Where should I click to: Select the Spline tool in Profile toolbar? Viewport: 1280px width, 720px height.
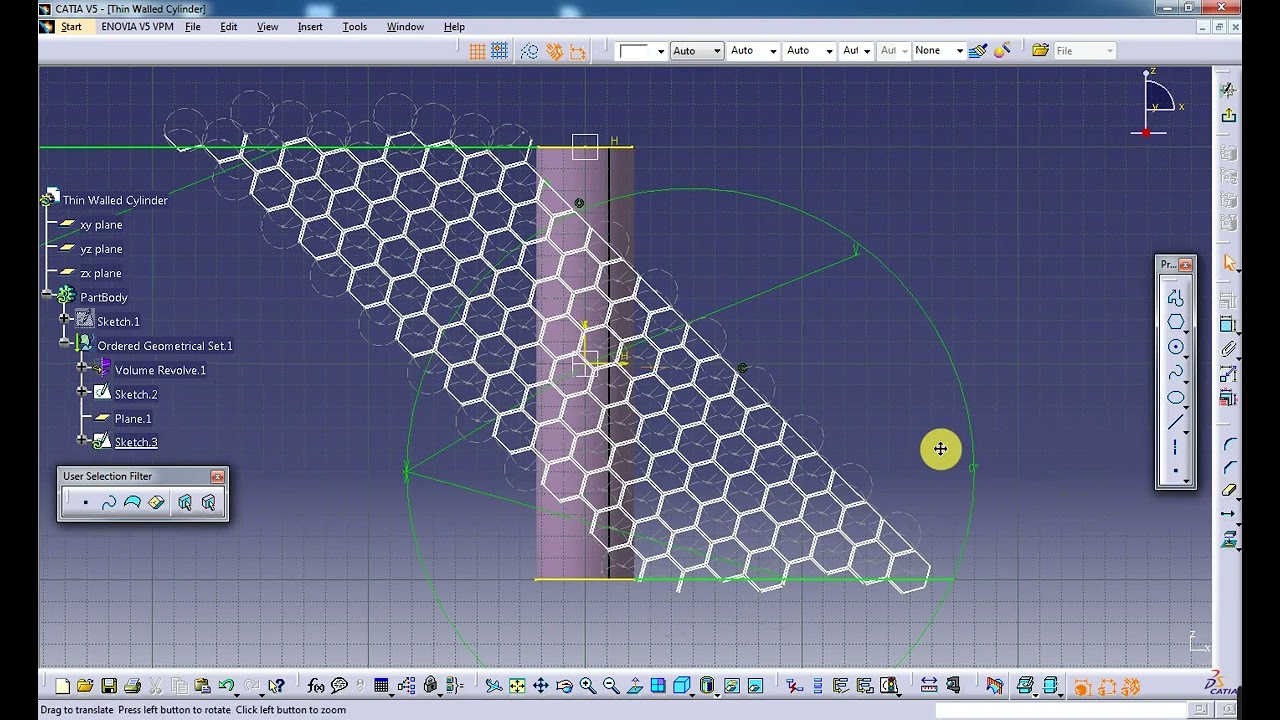point(1175,372)
